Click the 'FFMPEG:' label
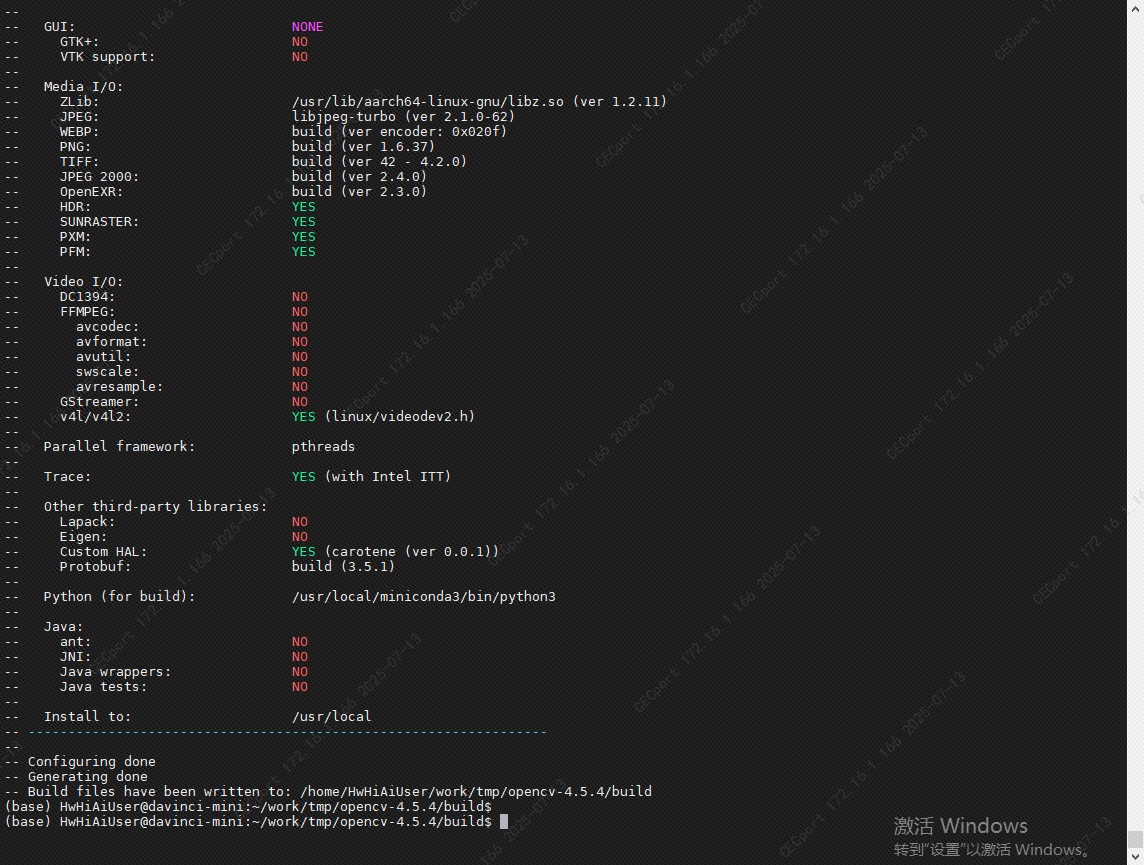The width and height of the screenshot is (1144, 865). tap(88, 312)
